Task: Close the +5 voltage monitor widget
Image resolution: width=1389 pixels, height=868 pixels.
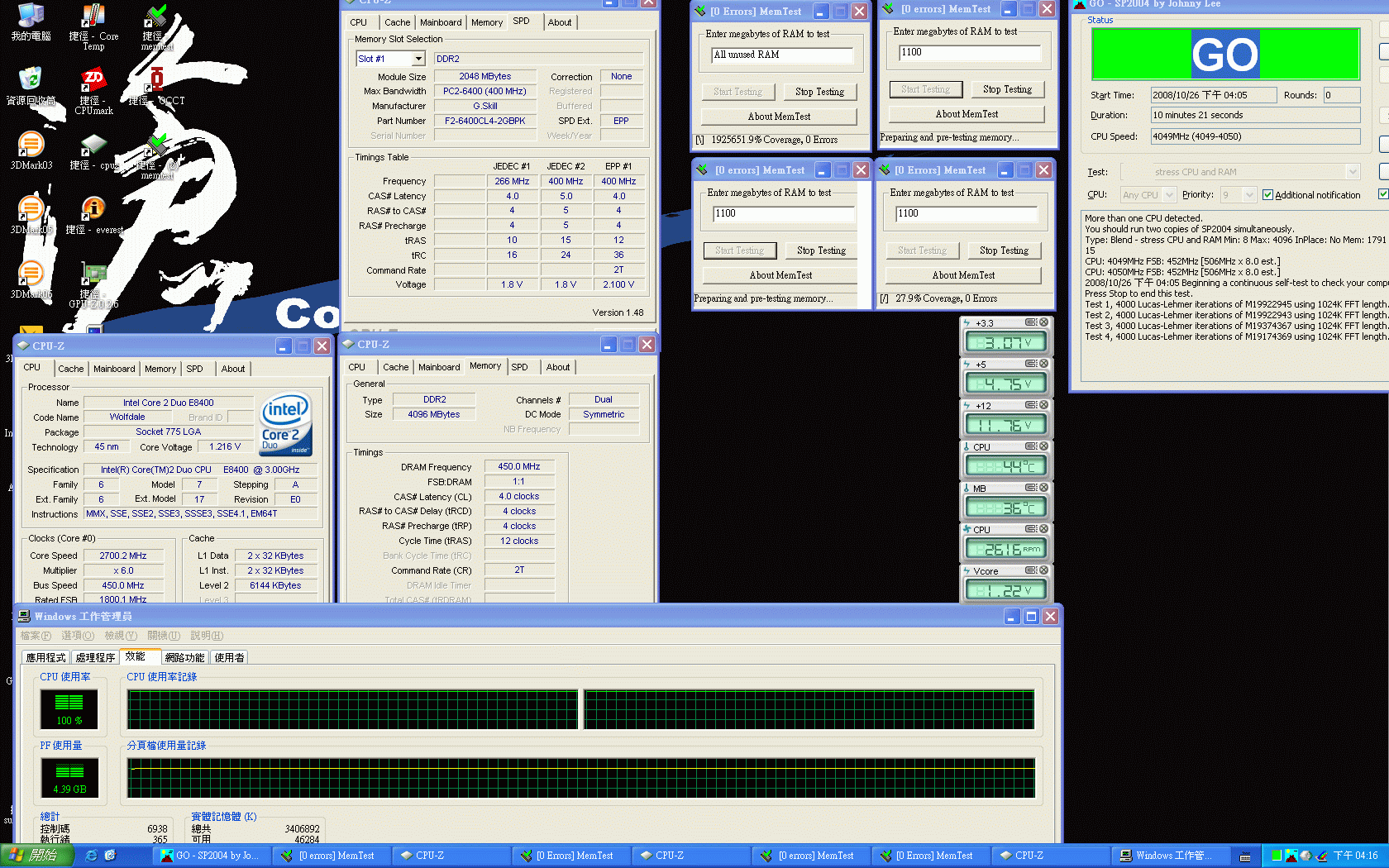Action: point(1043,364)
